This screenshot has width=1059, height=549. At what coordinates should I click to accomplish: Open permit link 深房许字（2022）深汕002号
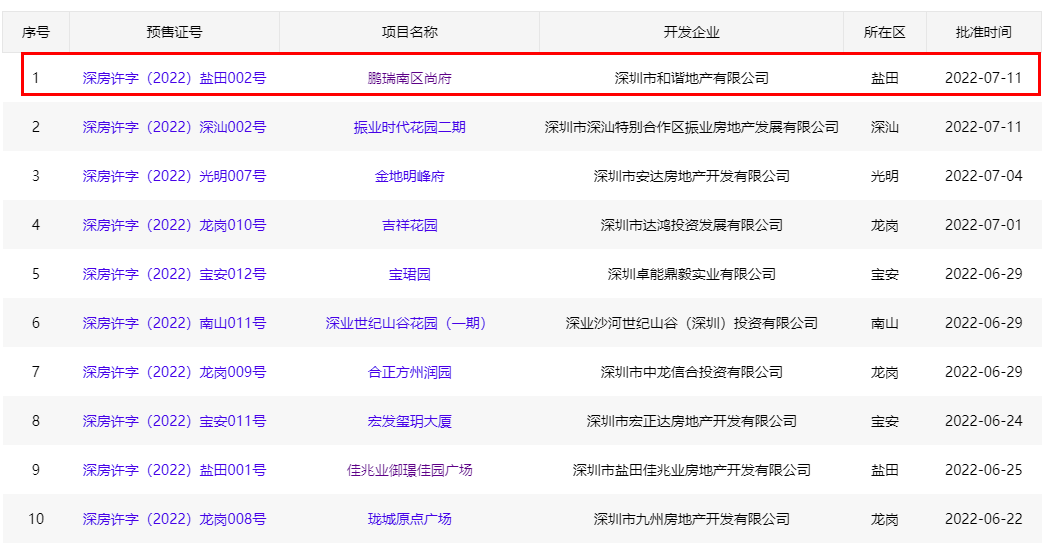click(x=174, y=127)
